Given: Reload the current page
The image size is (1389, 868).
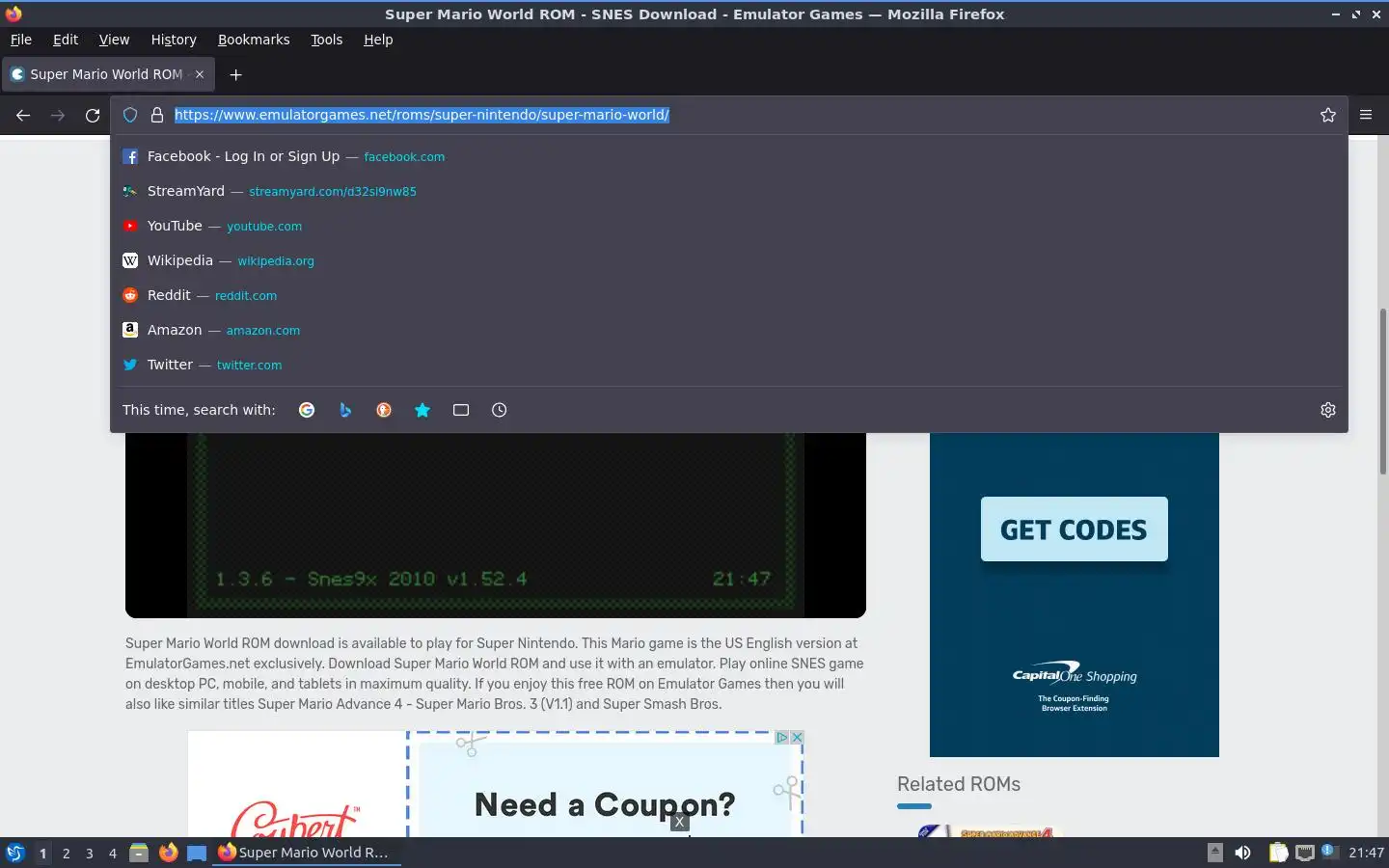Looking at the screenshot, I should [x=93, y=116].
